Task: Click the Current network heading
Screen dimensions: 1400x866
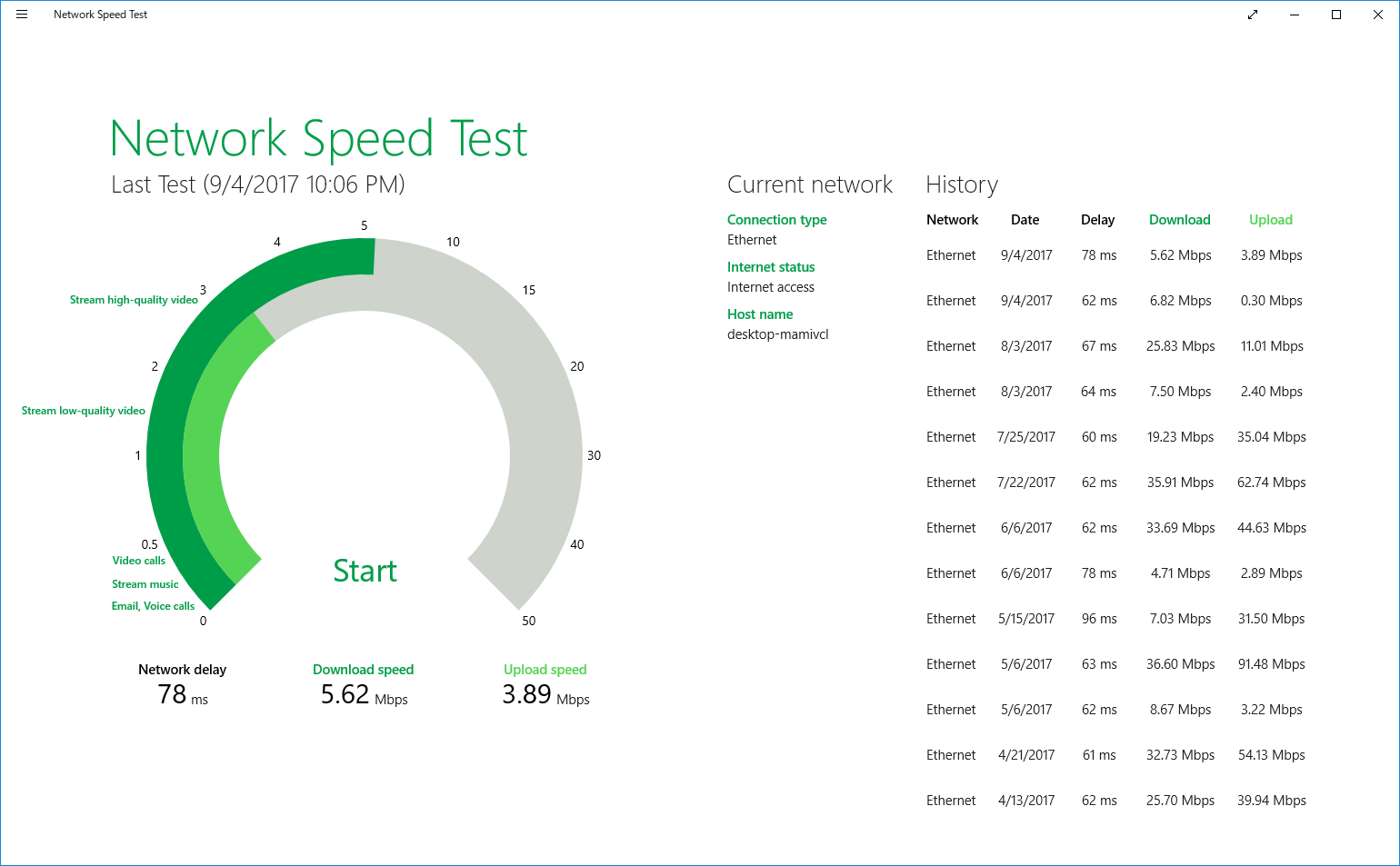Action: pos(810,184)
